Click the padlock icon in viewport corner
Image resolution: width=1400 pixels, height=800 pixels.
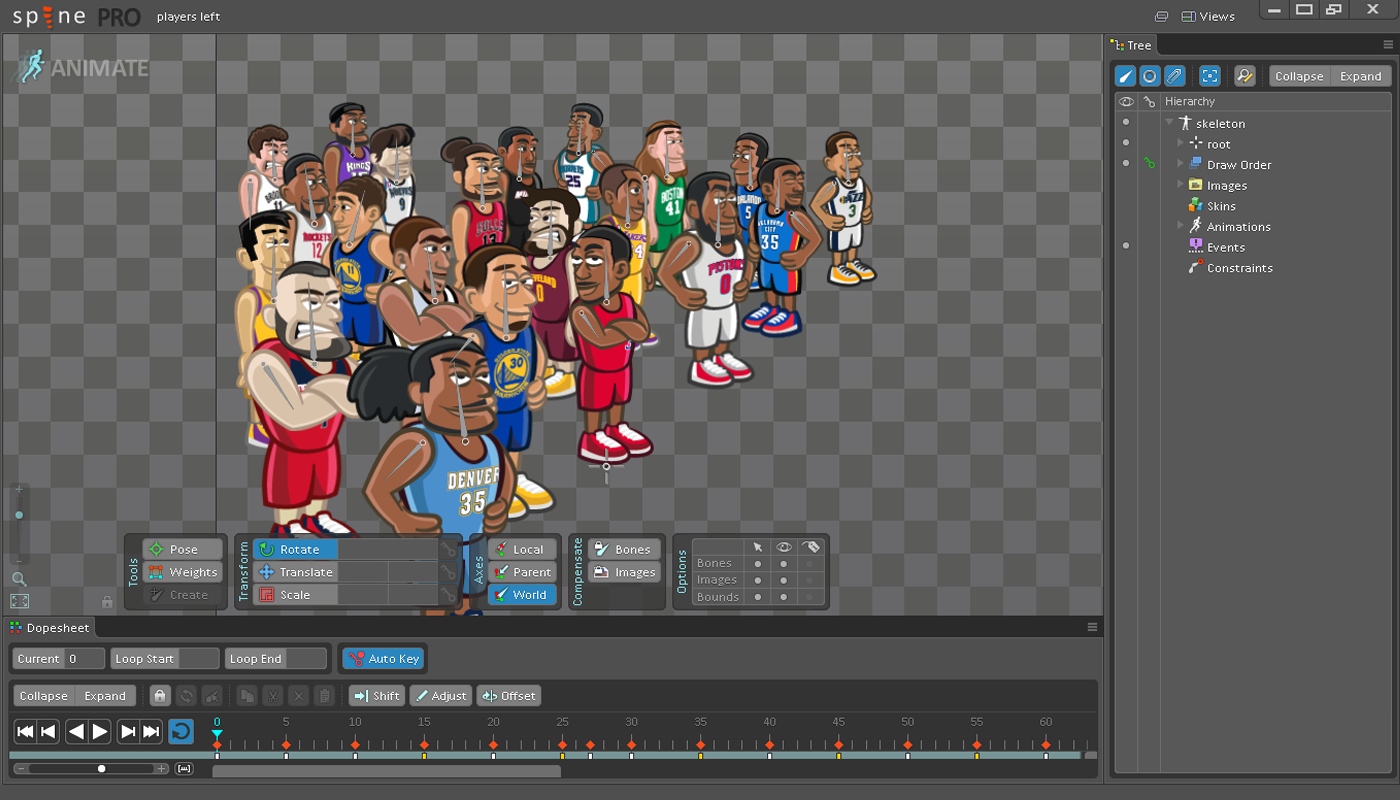[107, 602]
